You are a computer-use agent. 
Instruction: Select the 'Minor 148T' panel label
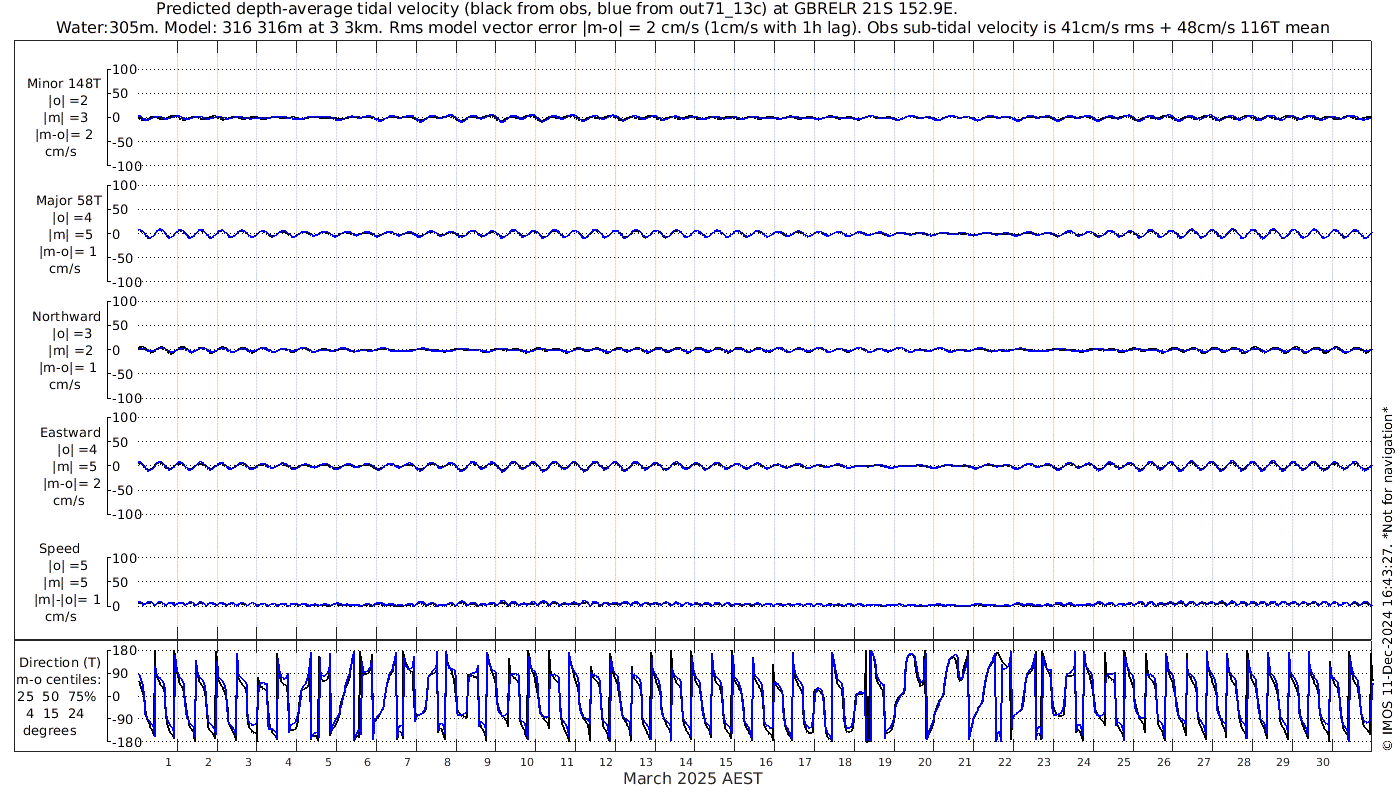pos(64,84)
